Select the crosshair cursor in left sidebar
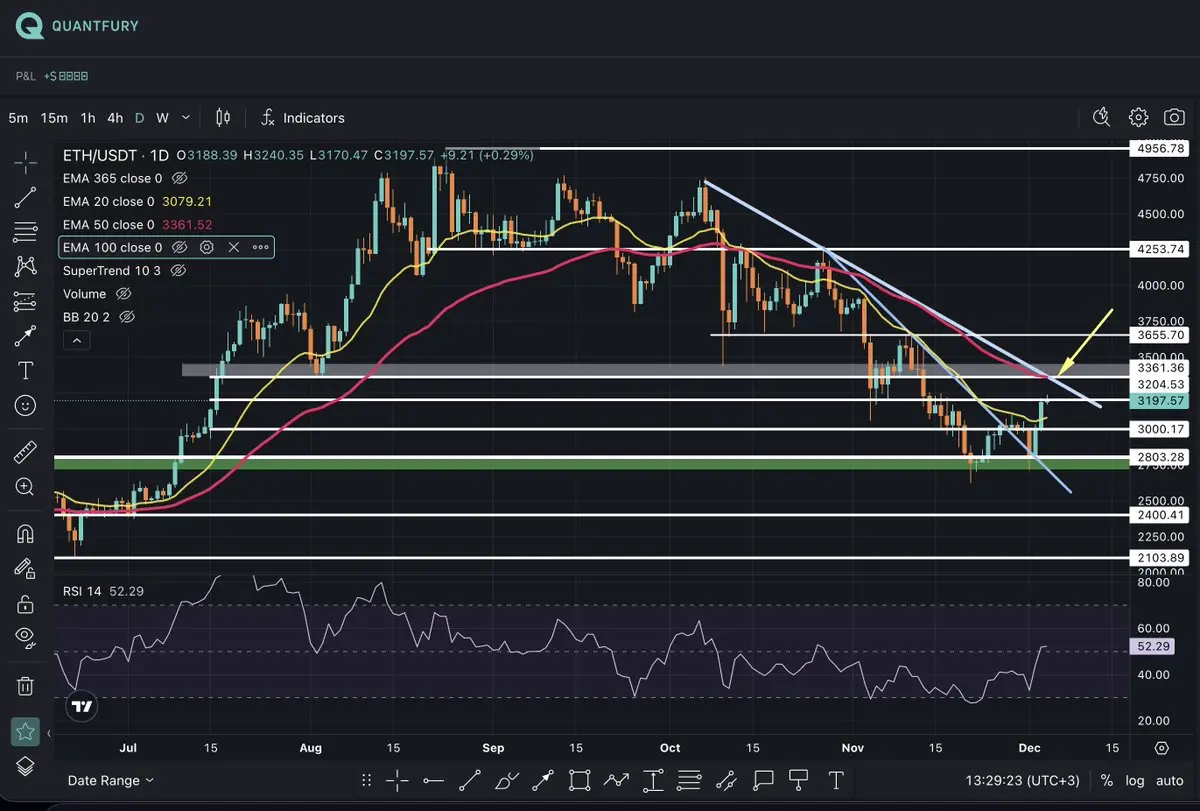This screenshot has height=811, width=1200. pos(26,163)
